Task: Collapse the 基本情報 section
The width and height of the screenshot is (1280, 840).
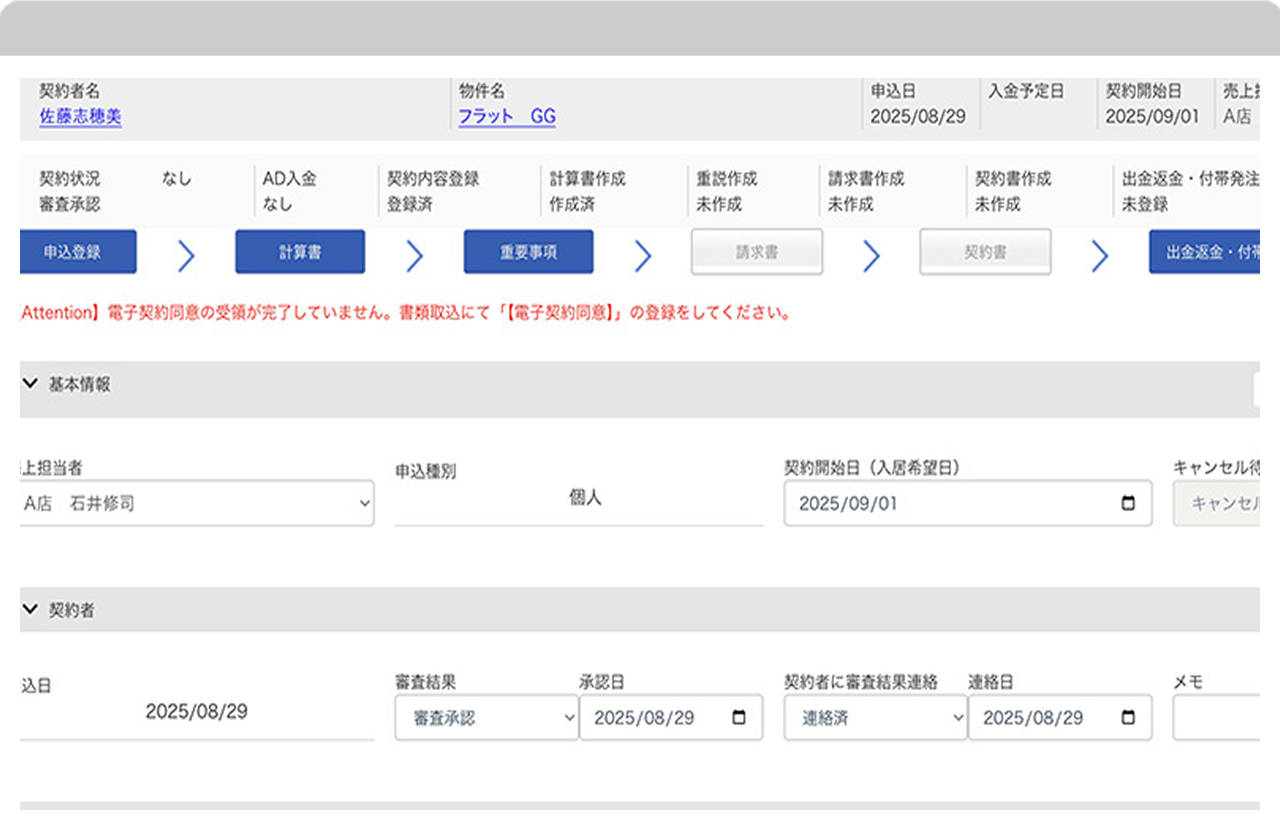Action: point(30,384)
